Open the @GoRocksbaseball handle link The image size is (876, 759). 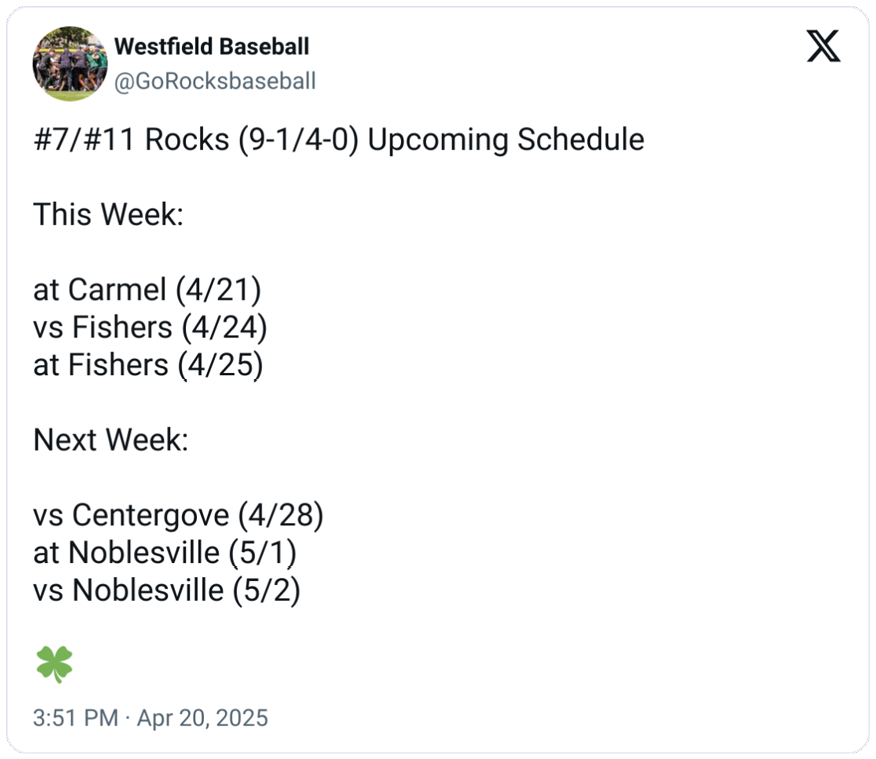[215, 81]
